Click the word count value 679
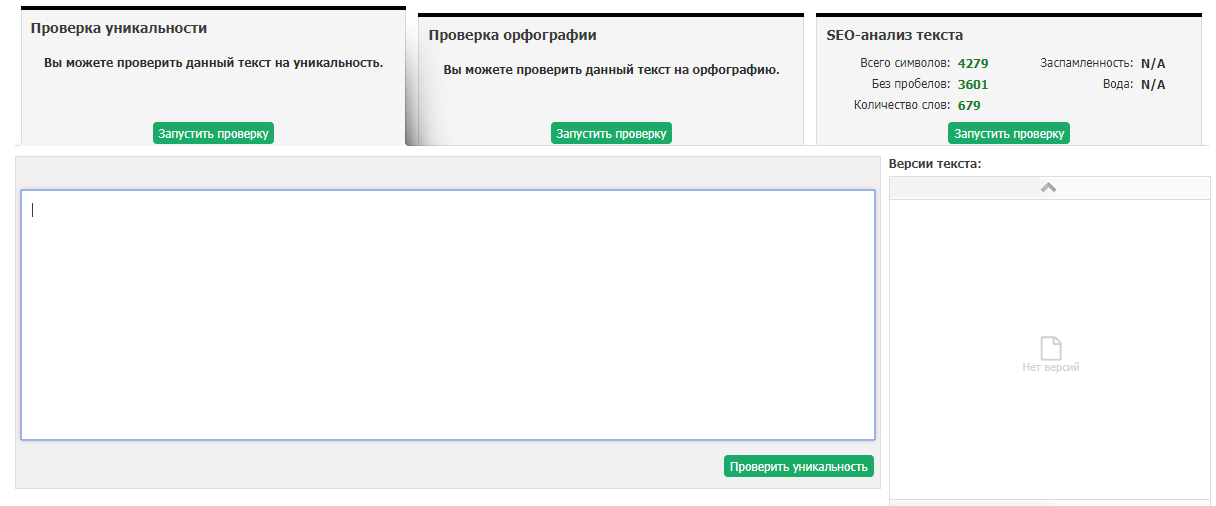1216x506 pixels. coord(969,106)
